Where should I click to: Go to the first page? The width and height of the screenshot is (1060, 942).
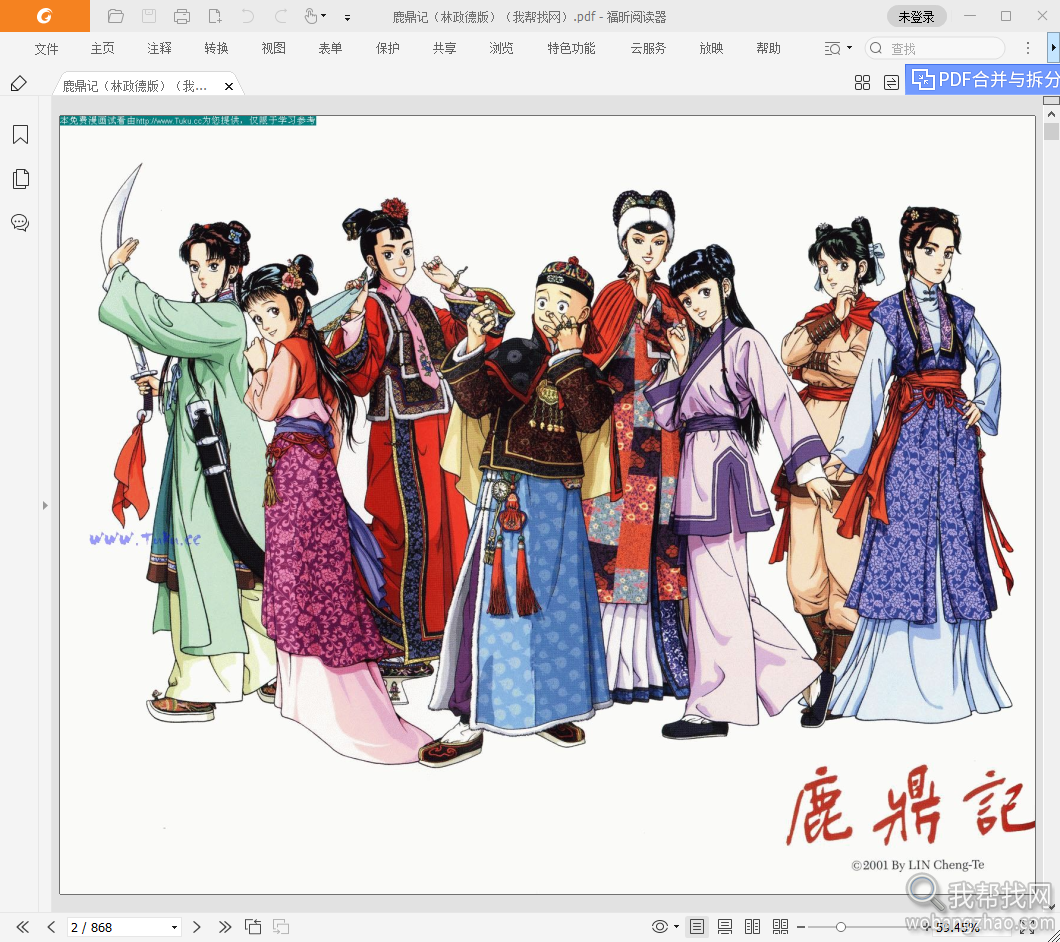pyautogui.click(x=22, y=926)
